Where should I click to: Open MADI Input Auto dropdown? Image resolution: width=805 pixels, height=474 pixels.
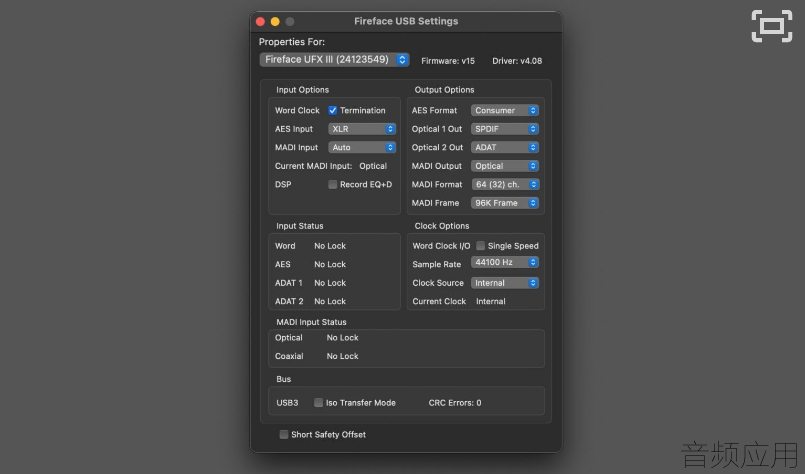tap(362, 147)
